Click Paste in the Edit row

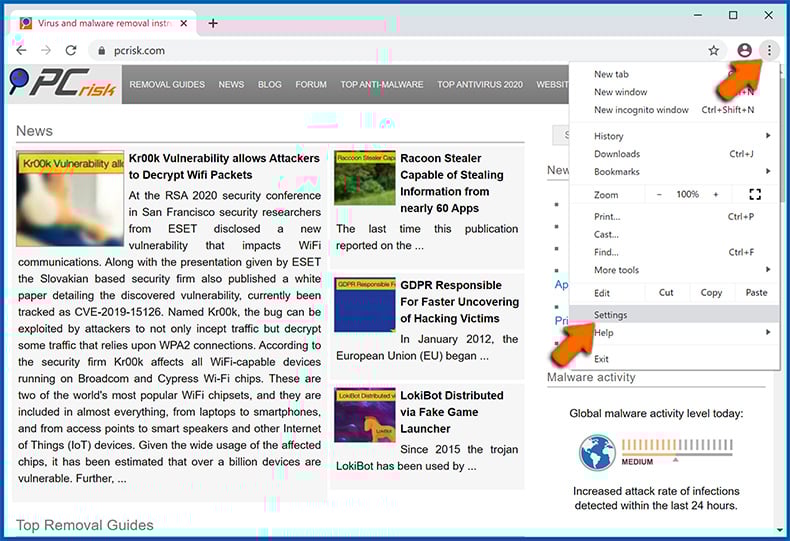click(756, 293)
